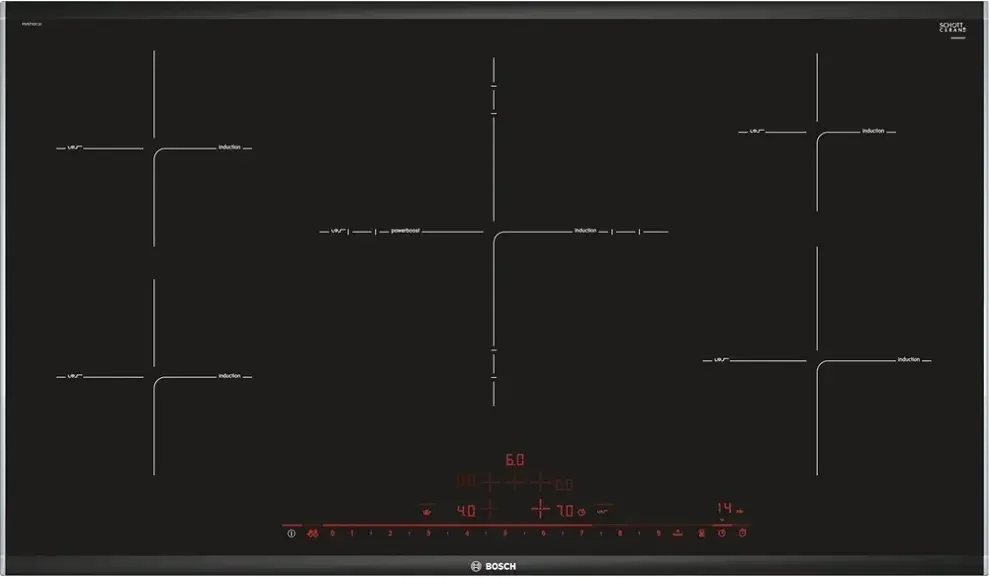Select the zone showing 4.0
Image resolution: width=989 pixels, height=578 pixels.
point(466,511)
